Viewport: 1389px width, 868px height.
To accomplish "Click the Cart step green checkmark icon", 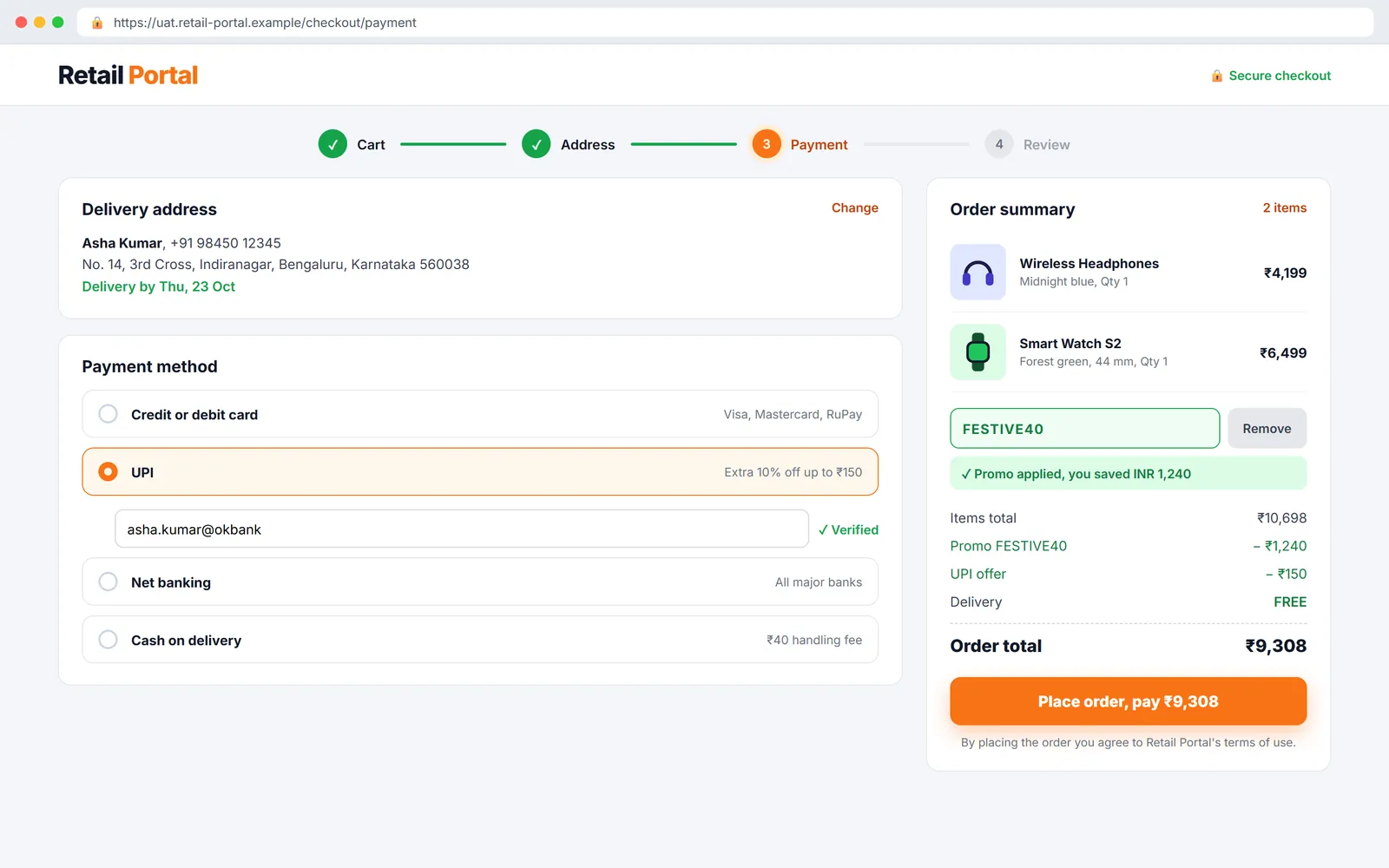I will click(x=332, y=144).
